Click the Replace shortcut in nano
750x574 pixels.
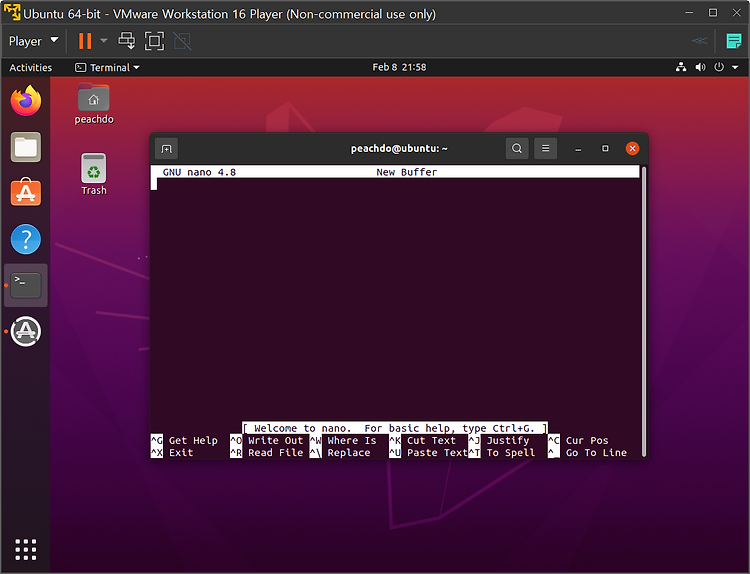tap(340, 453)
